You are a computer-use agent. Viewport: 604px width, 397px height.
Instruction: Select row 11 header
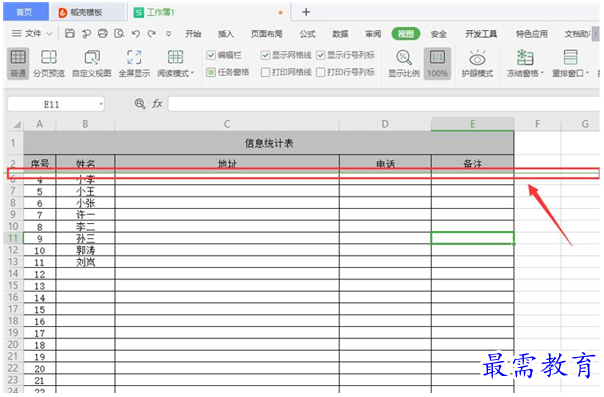13,238
